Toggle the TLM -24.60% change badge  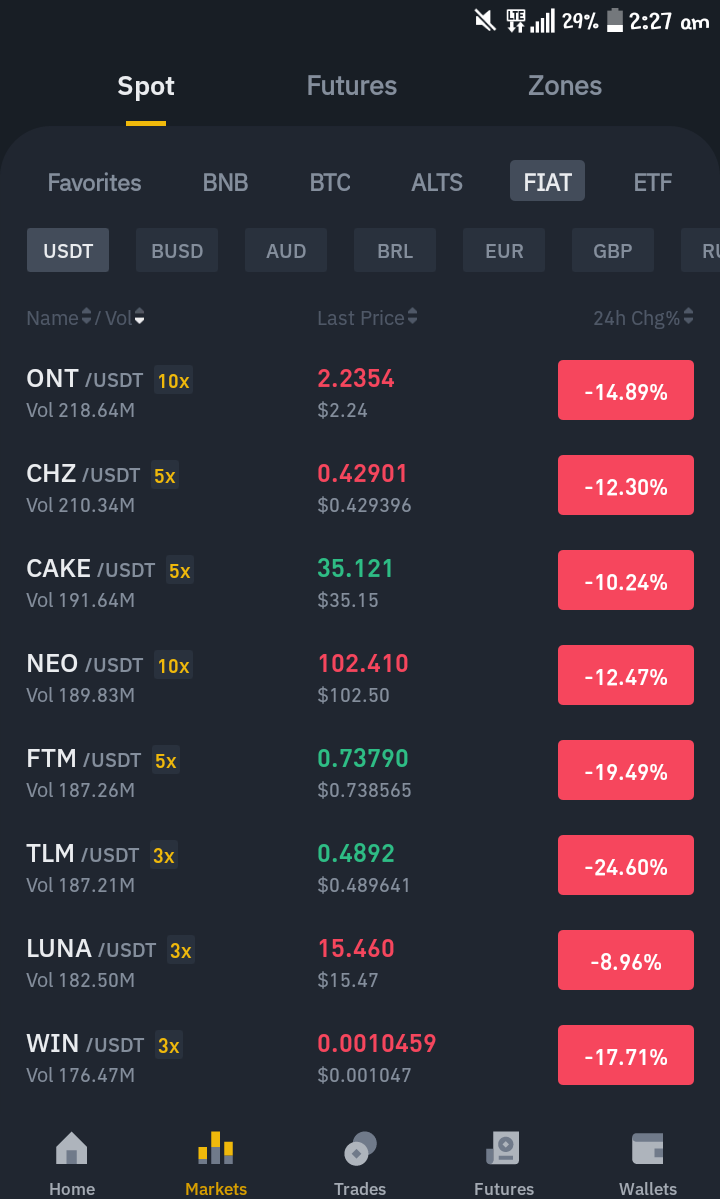[x=626, y=865]
